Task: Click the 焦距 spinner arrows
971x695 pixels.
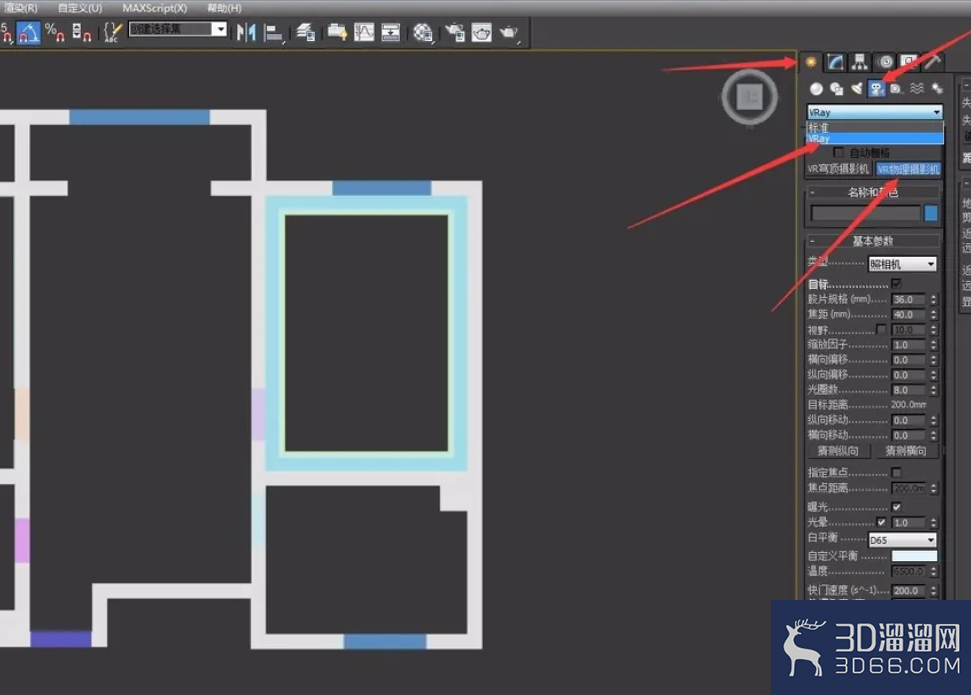Action: [933, 315]
